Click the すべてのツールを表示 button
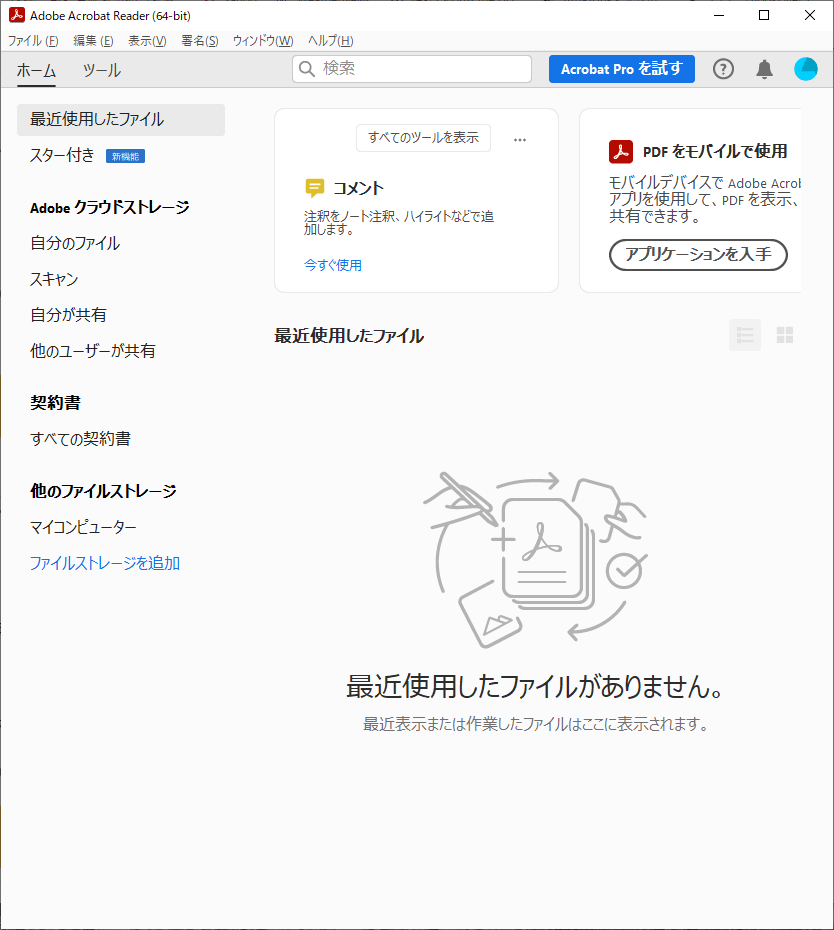This screenshot has width=834, height=930. (424, 138)
